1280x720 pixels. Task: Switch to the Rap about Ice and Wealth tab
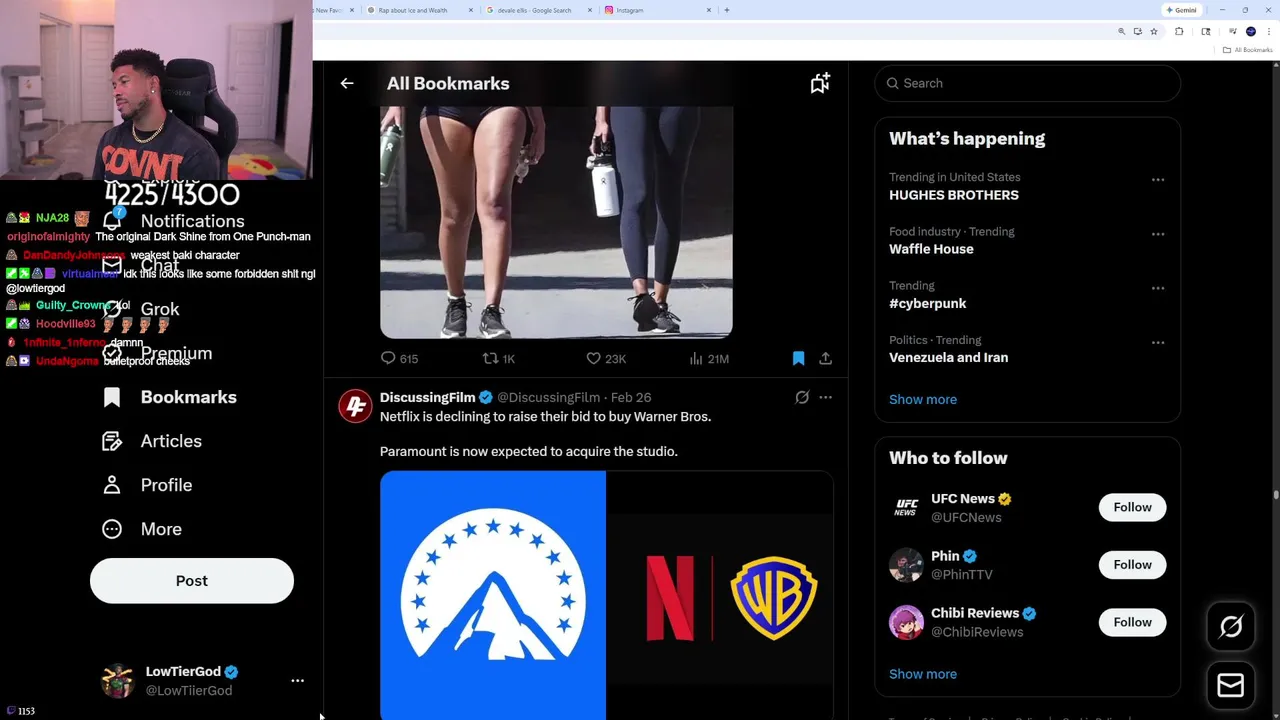(420, 10)
